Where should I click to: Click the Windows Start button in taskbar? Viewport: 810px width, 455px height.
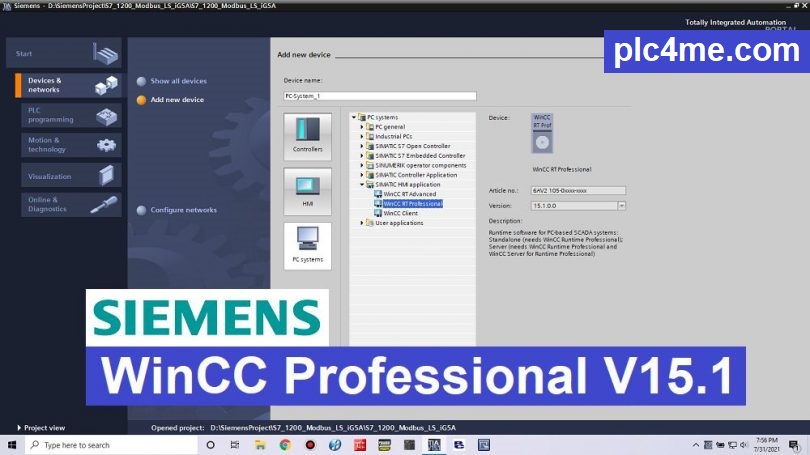click(9, 445)
